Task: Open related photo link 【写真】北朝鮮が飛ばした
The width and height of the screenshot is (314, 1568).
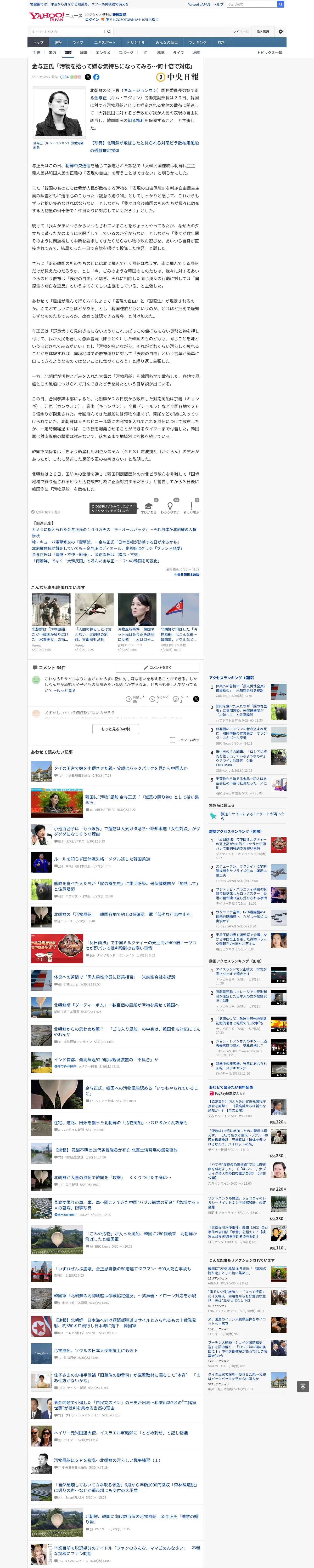Action: tap(144, 147)
